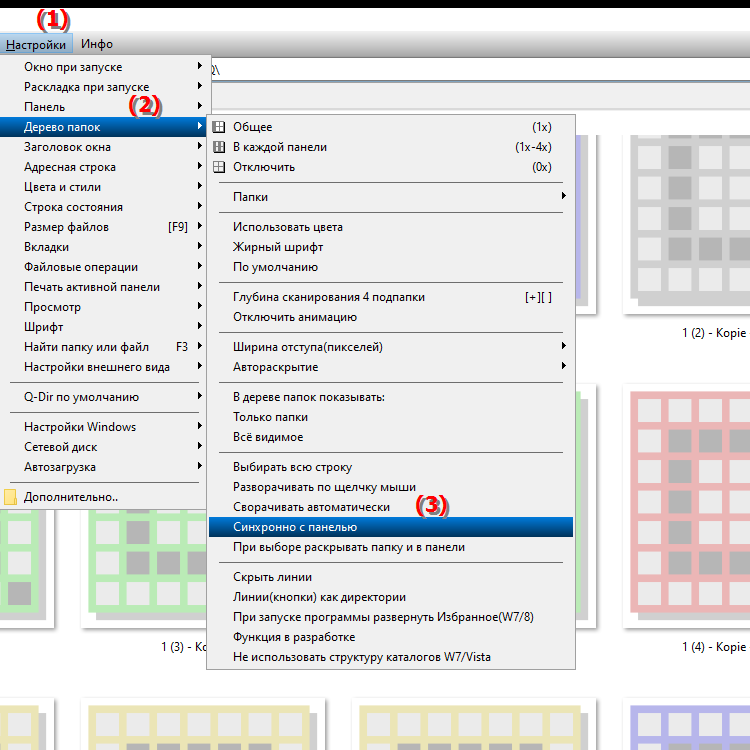Image resolution: width=750 pixels, height=750 pixels.
Task: Select Отключить (0x) tree mode
Action: [391, 167]
